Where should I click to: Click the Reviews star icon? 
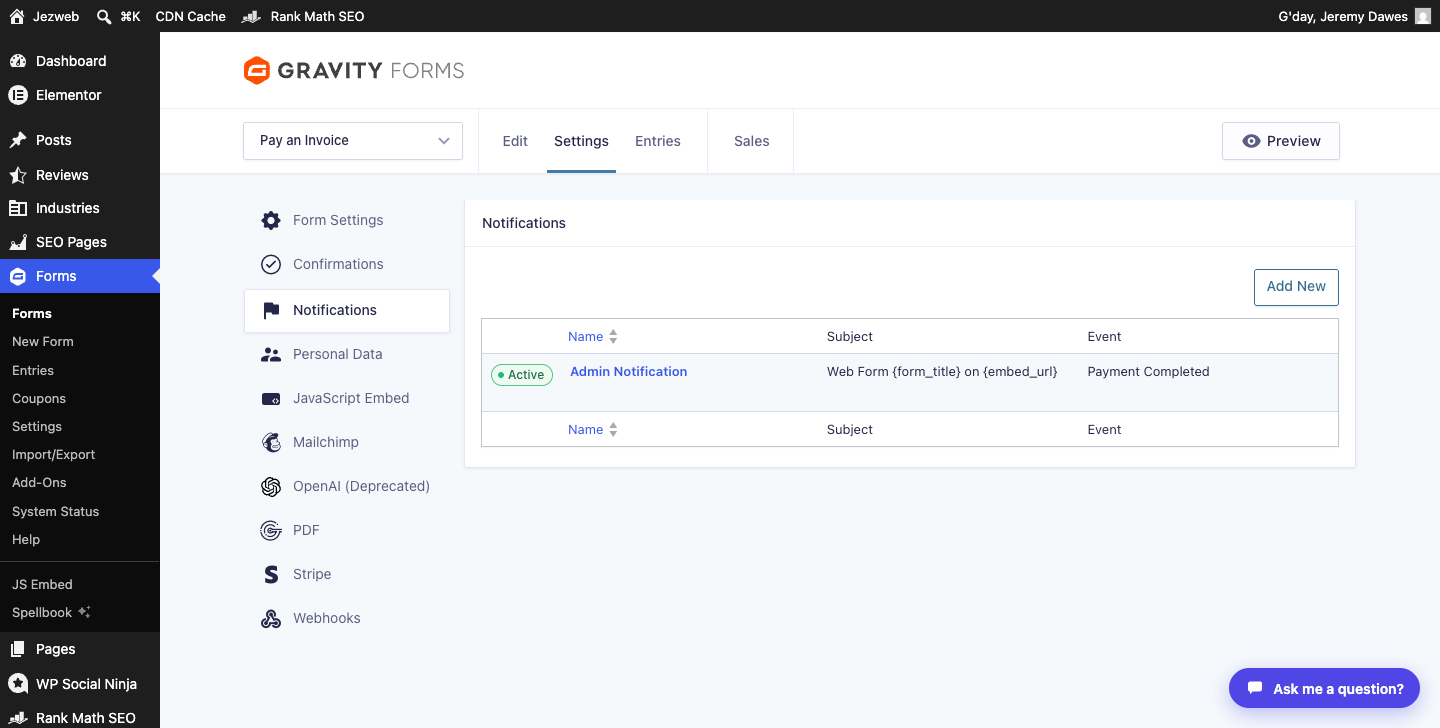tap(18, 175)
